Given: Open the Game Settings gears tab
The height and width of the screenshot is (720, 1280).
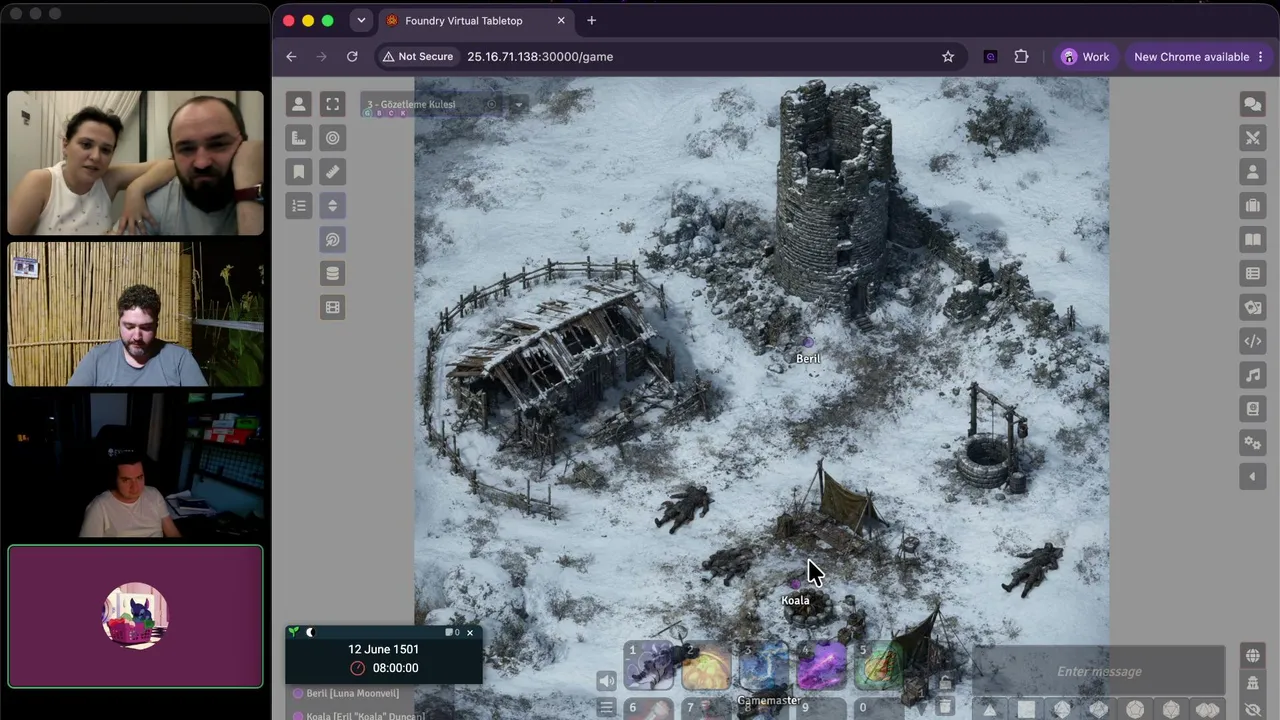Looking at the screenshot, I should point(1252,443).
